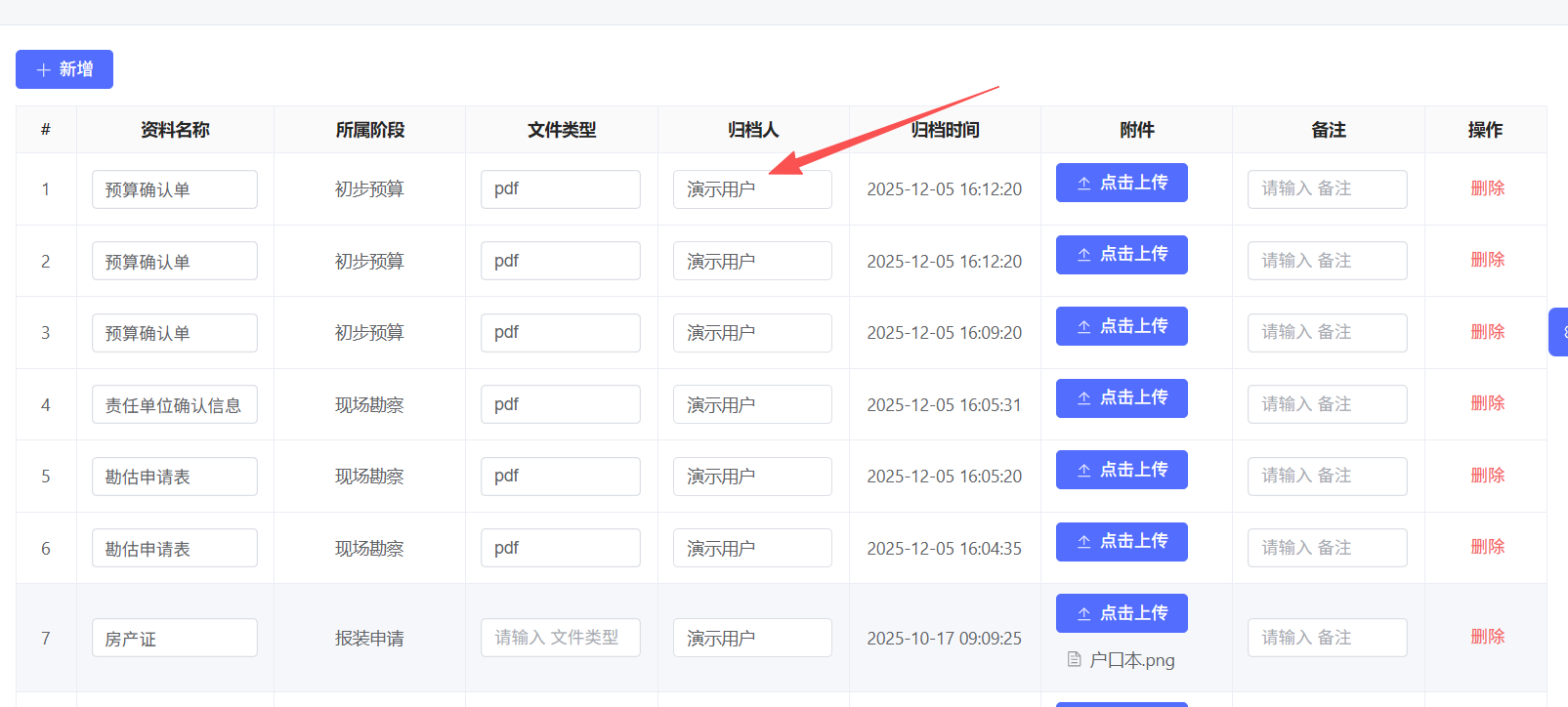Open the blue side tab on right edge
Screen dimensions: 1568x707
pos(1559,332)
